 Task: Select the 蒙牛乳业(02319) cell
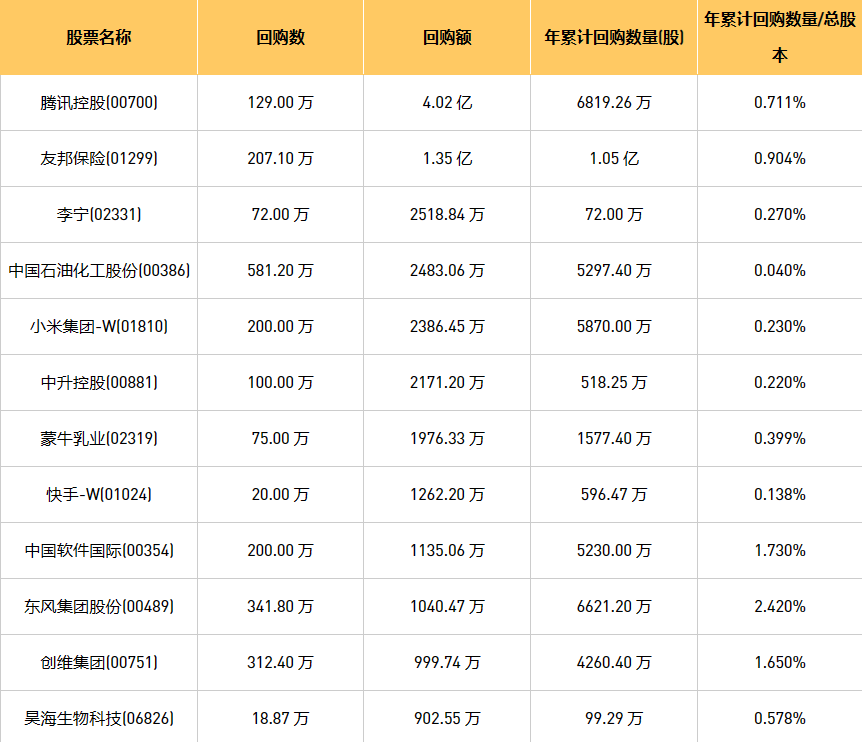pos(99,439)
